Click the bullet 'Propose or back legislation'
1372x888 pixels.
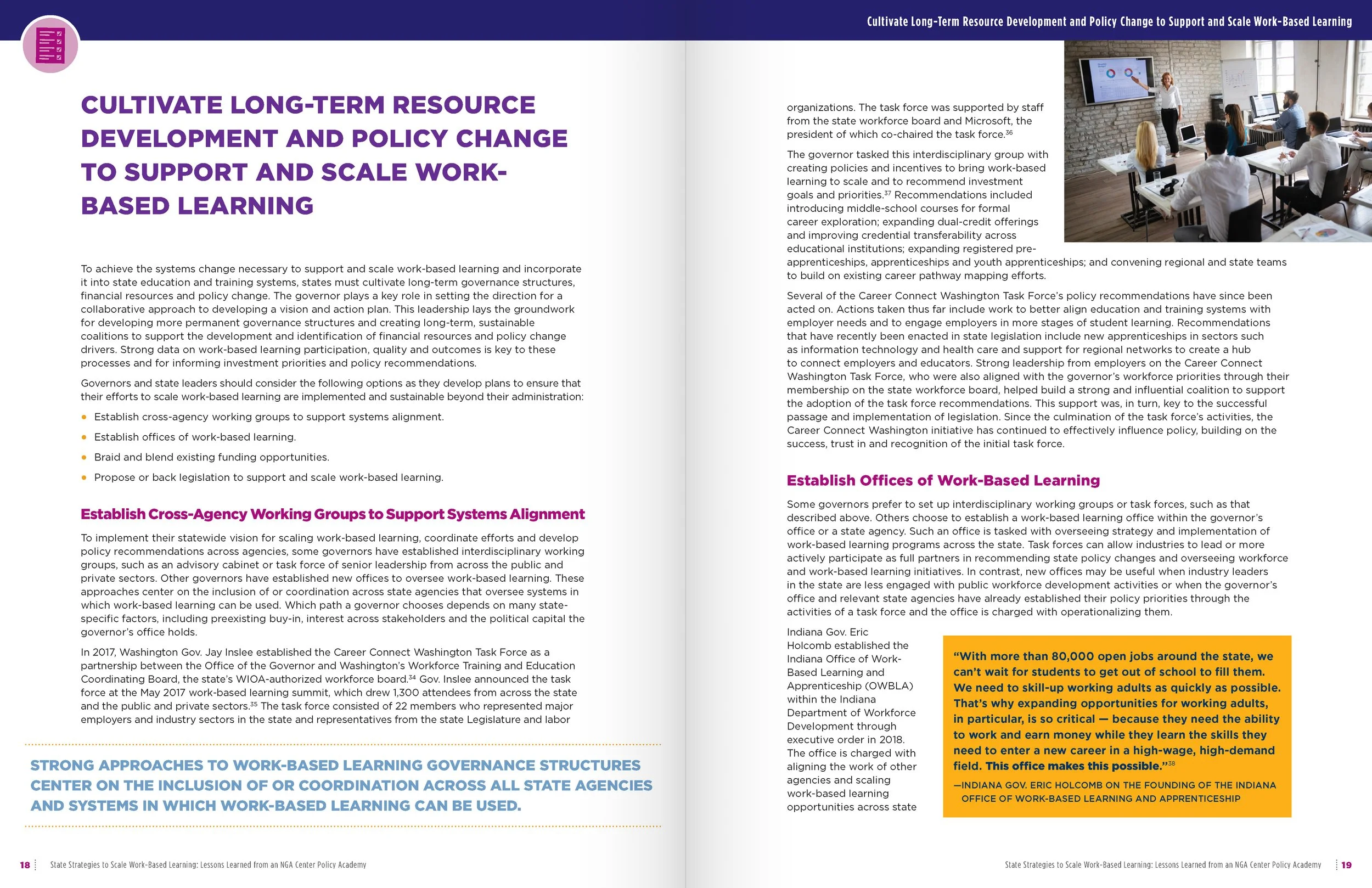point(268,477)
